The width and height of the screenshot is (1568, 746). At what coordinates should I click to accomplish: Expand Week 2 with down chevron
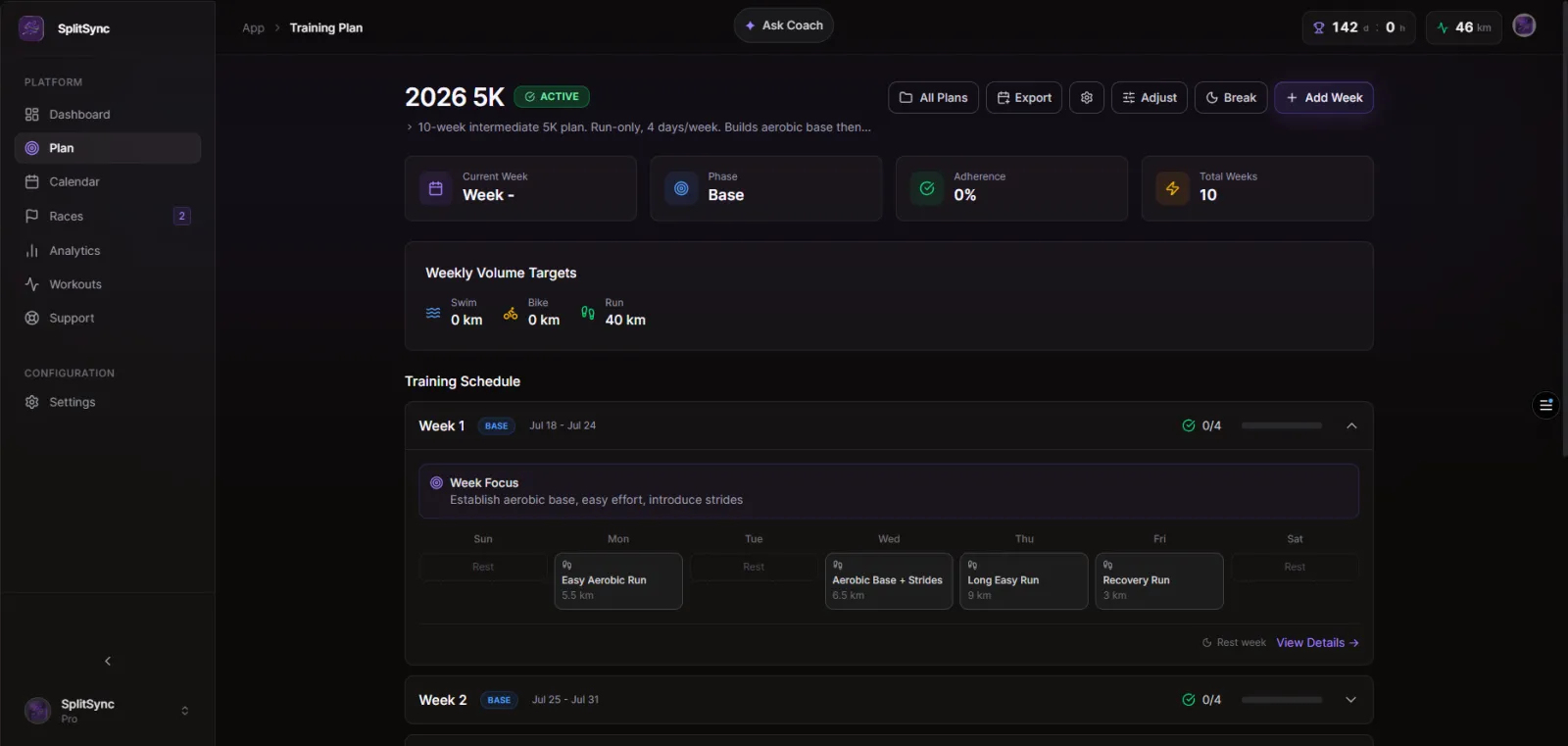click(x=1351, y=700)
